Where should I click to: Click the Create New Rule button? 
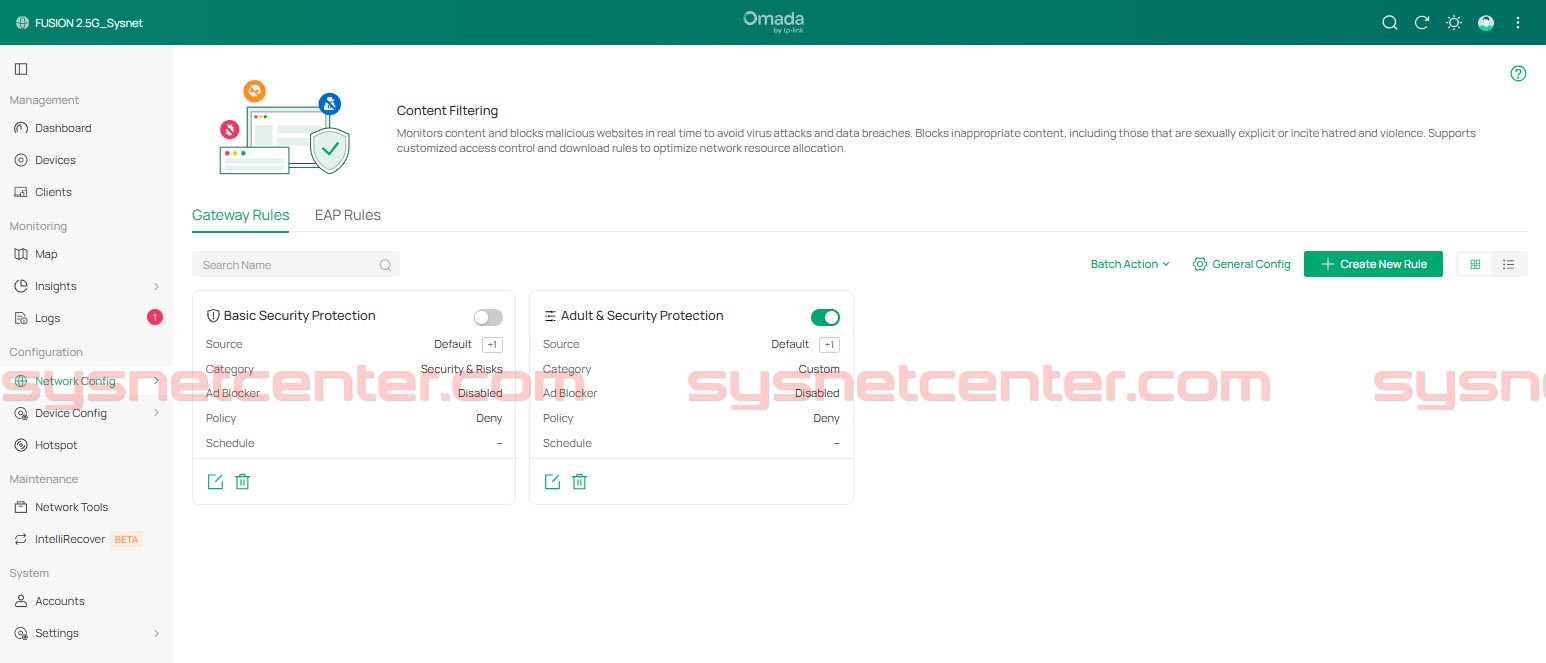click(1373, 264)
